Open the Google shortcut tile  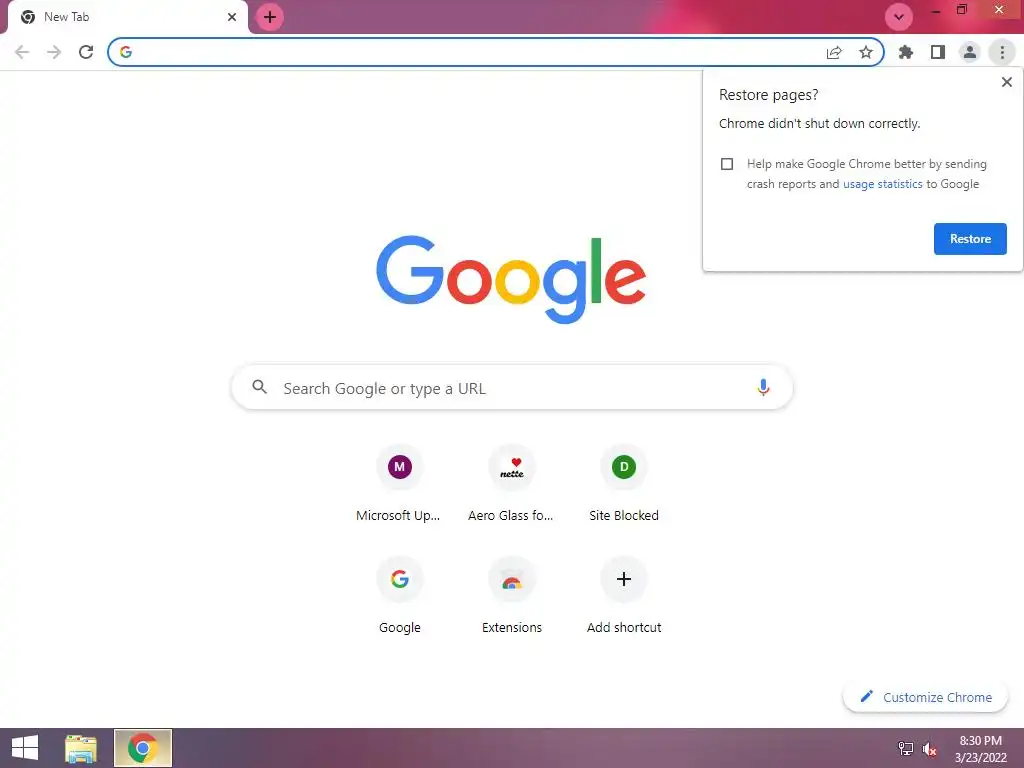click(399, 596)
